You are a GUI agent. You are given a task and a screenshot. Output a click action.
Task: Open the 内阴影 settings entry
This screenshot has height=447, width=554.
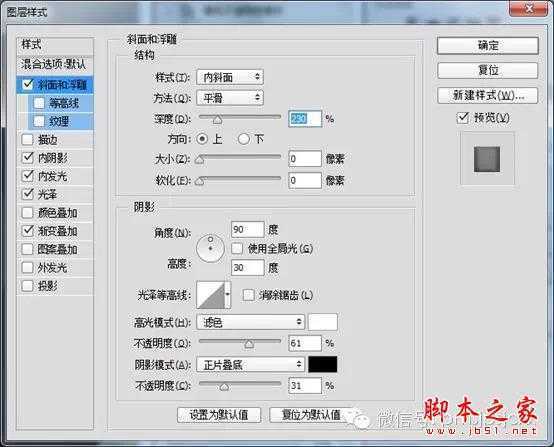pos(53,158)
